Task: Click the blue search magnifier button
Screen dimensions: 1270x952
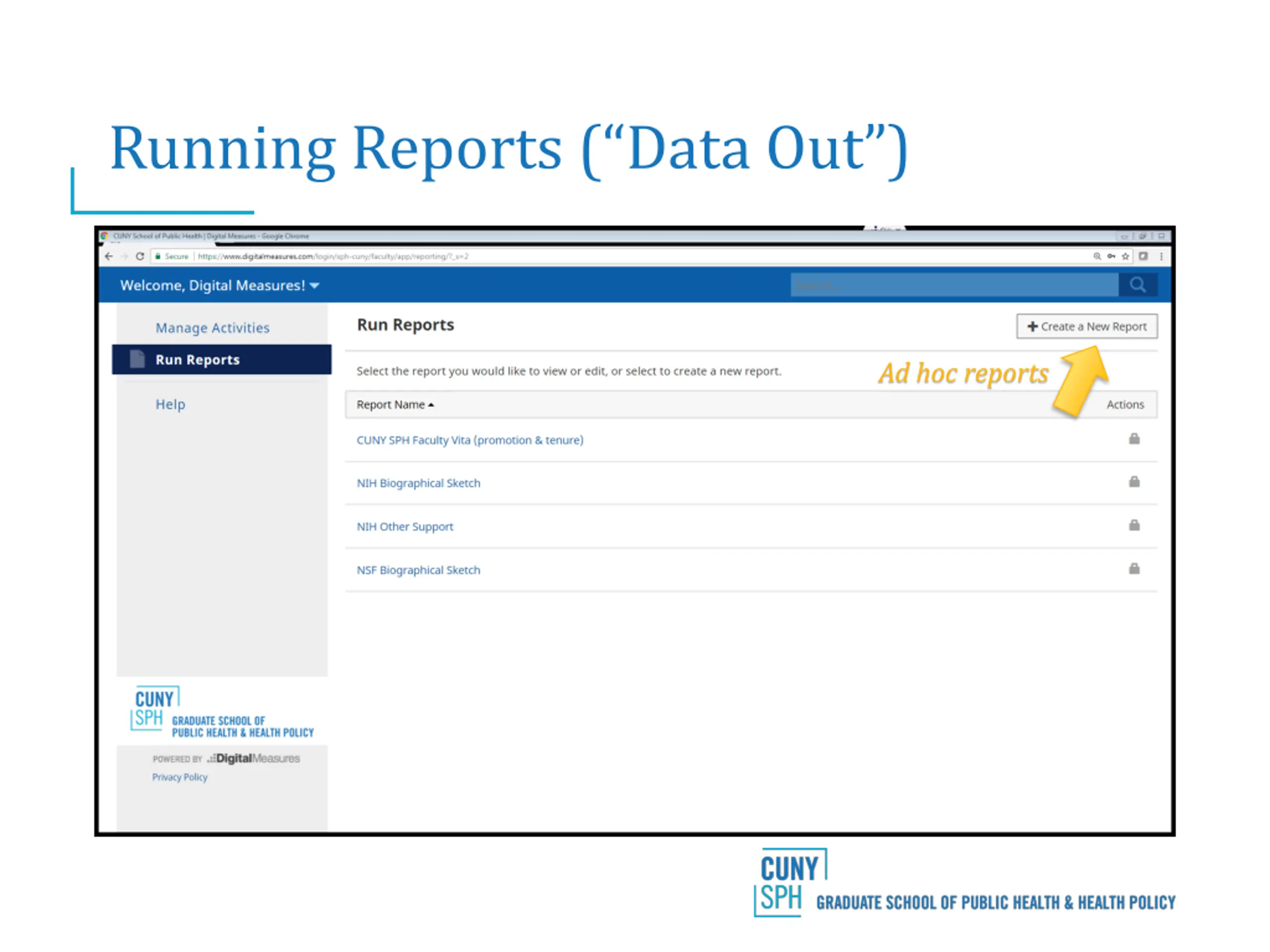Action: [1138, 285]
